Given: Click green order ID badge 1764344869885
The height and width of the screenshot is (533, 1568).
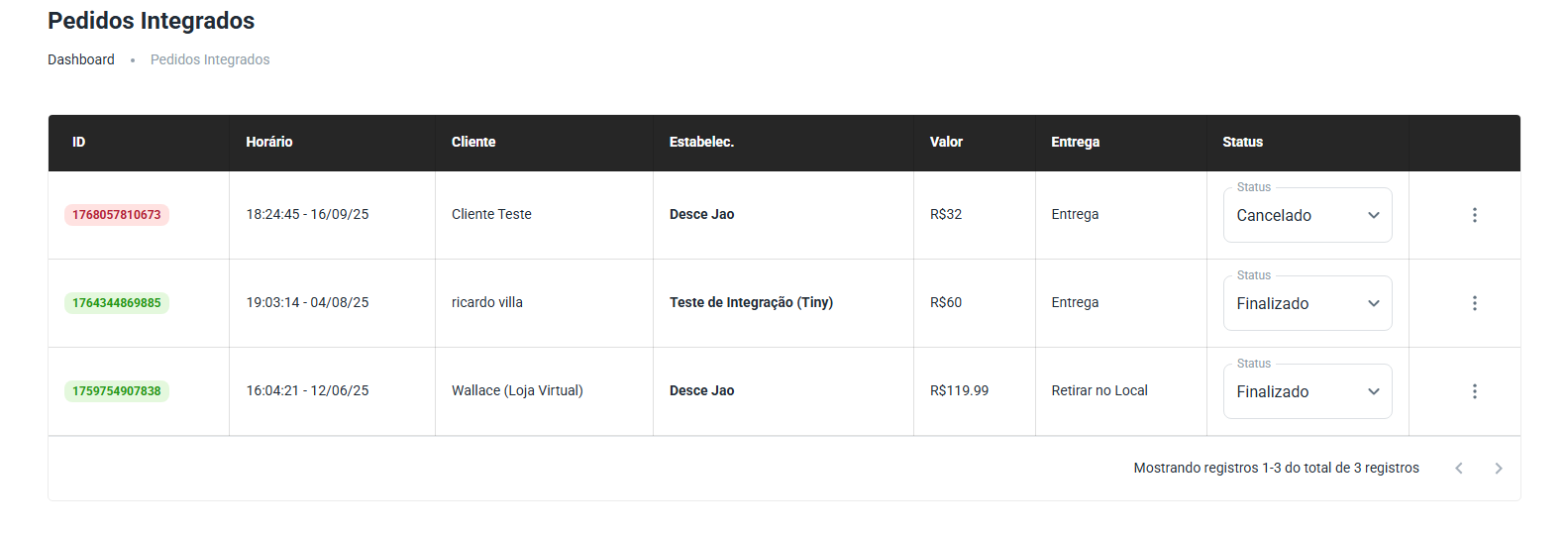Looking at the screenshot, I should tap(117, 303).
